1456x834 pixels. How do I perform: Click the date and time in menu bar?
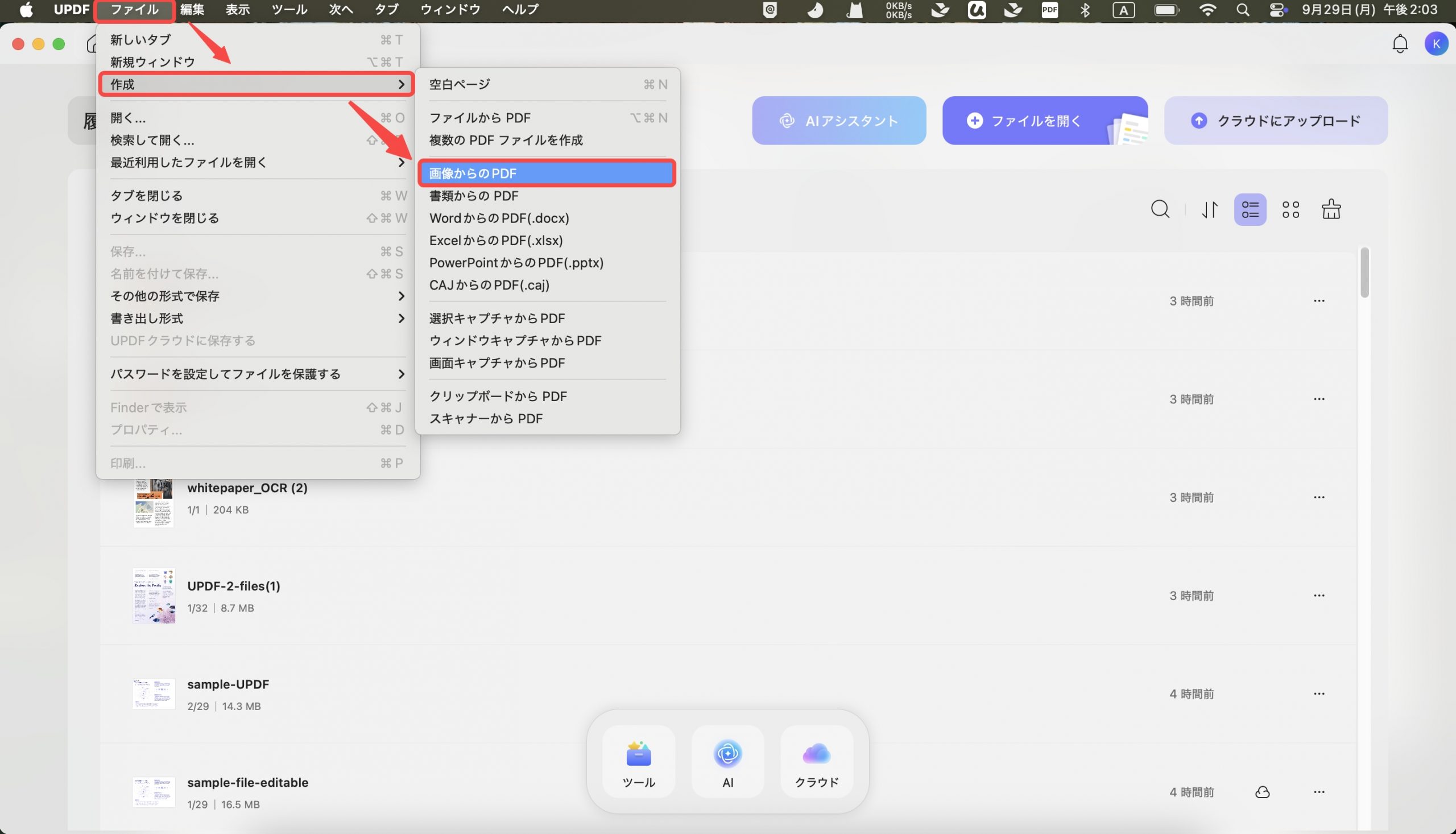(x=1369, y=10)
